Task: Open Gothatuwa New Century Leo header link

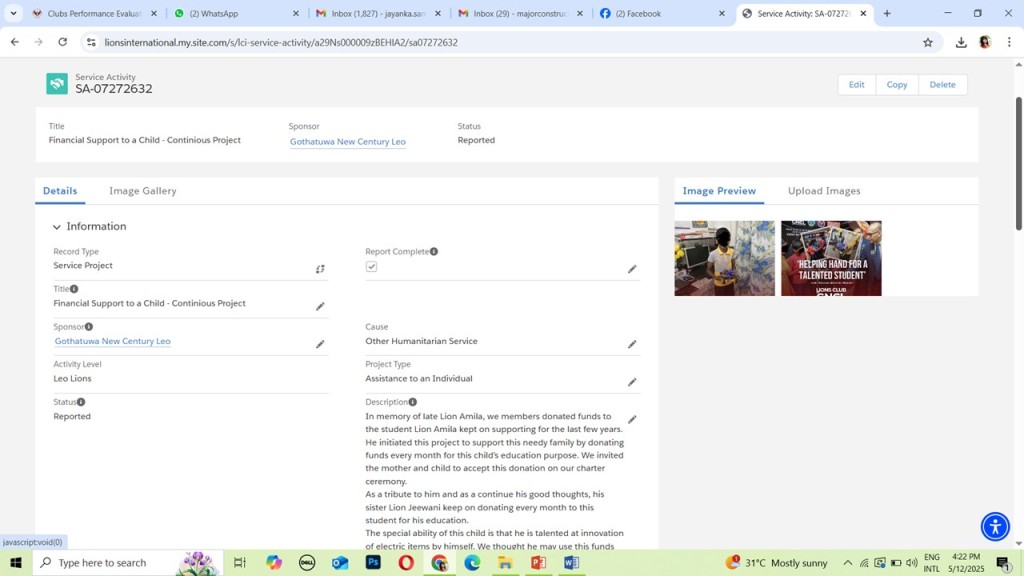Action: coord(347,141)
